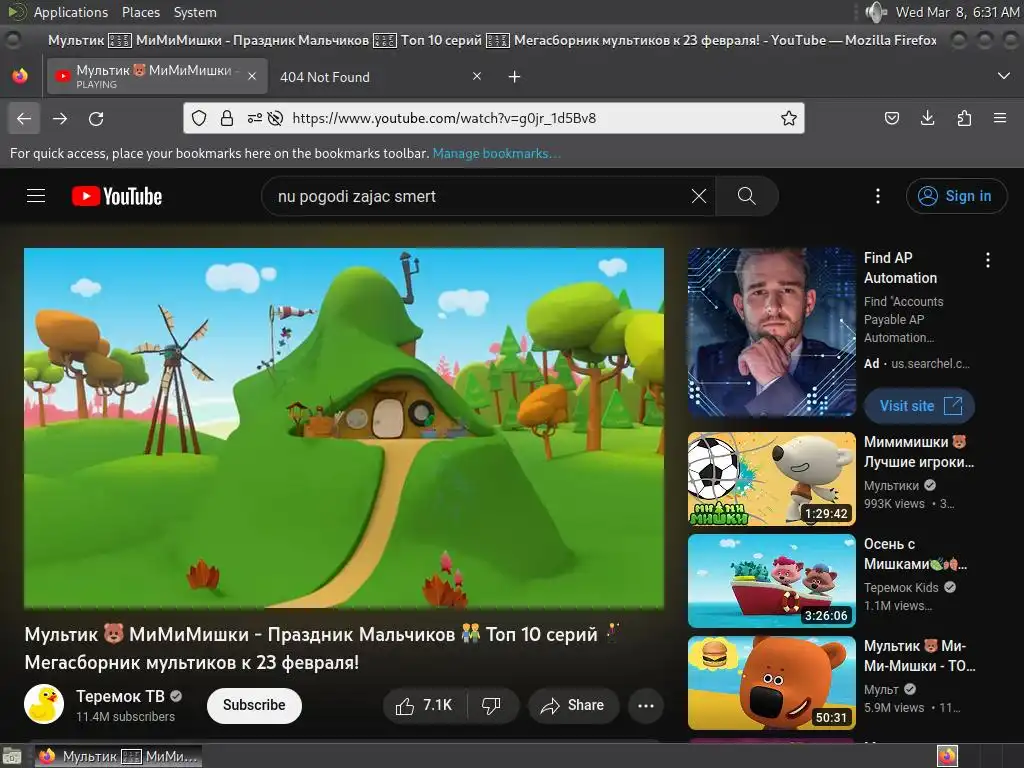The width and height of the screenshot is (1024, 768).
Task: Click the autoplay blocked icon in address bar
Action: click(x=276, y=118)
